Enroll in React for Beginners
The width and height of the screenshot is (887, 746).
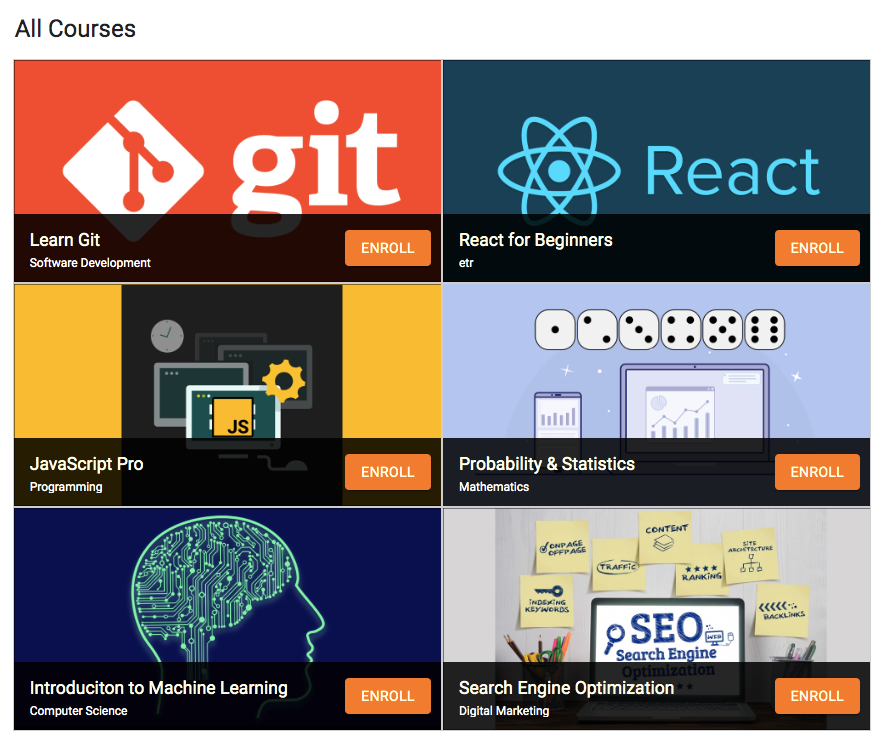tap(816, 248)
